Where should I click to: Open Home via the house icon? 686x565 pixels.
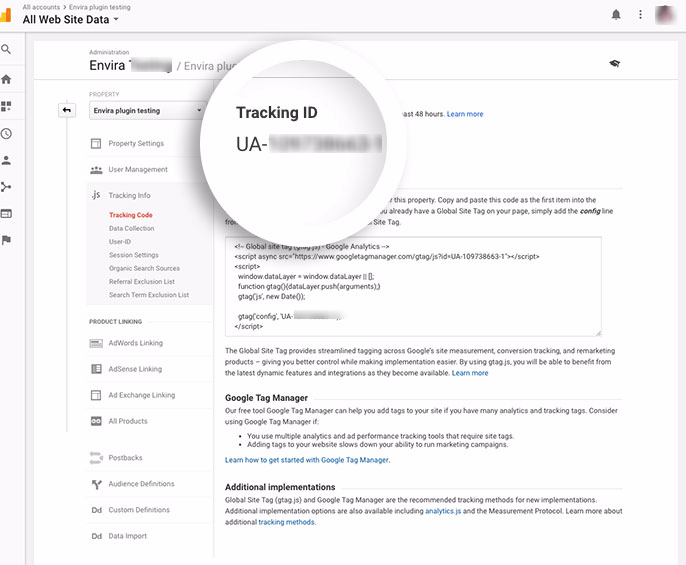[7, 79]
